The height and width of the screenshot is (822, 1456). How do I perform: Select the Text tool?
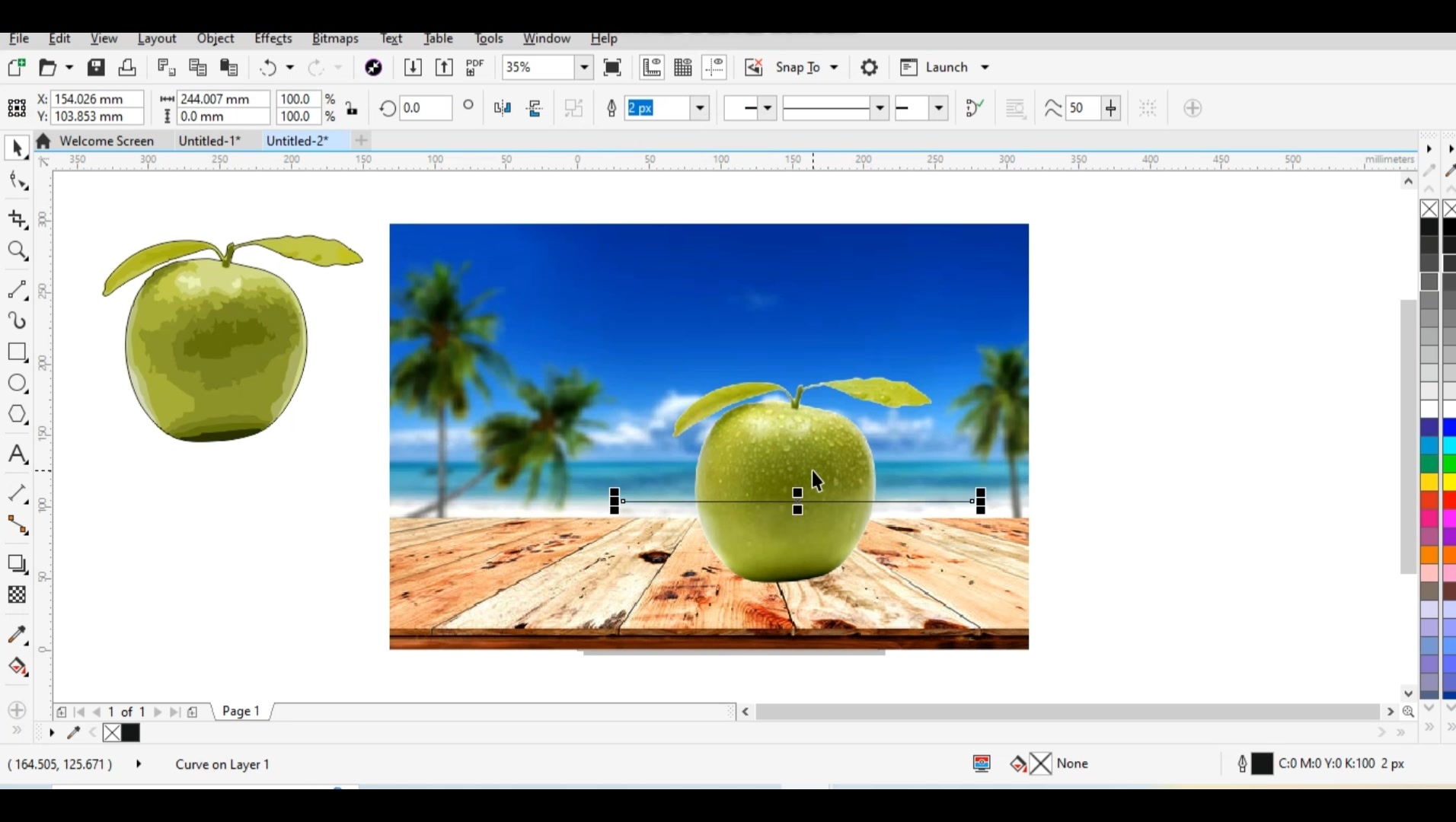click(x=18, y=454)
